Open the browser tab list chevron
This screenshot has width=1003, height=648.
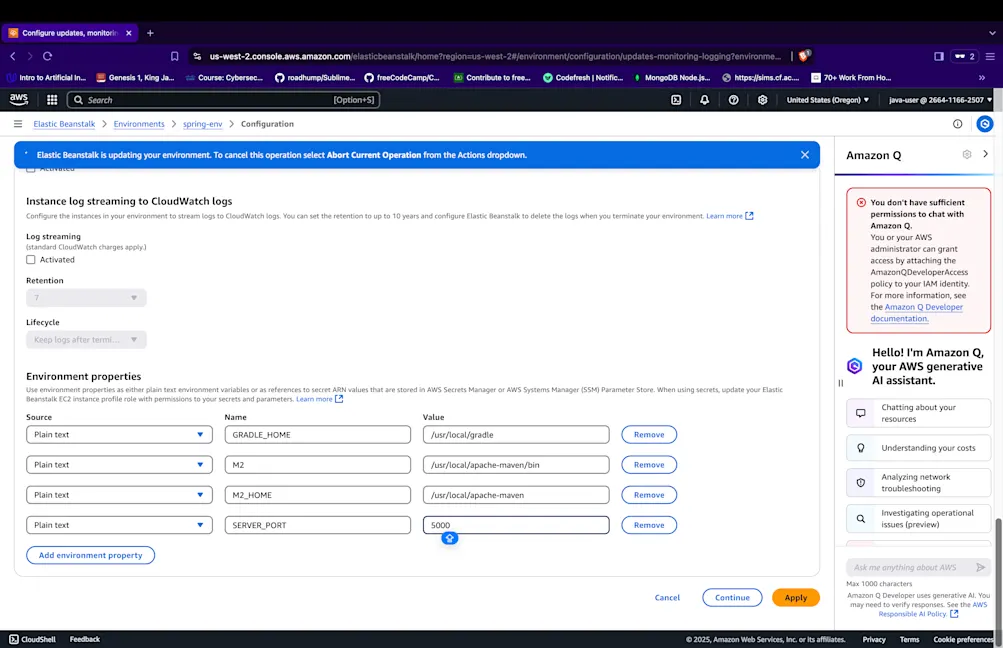coord(992,33)
